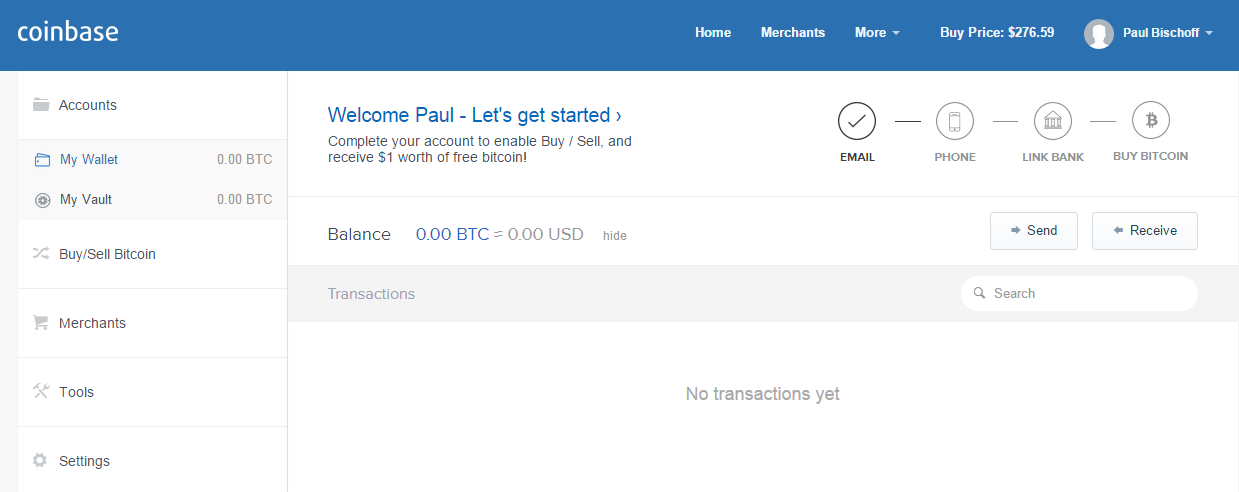This screenshot has height=492, width=1239.
Task: Open Merchants in top navigation bar
Action: (x=793, y=33)
